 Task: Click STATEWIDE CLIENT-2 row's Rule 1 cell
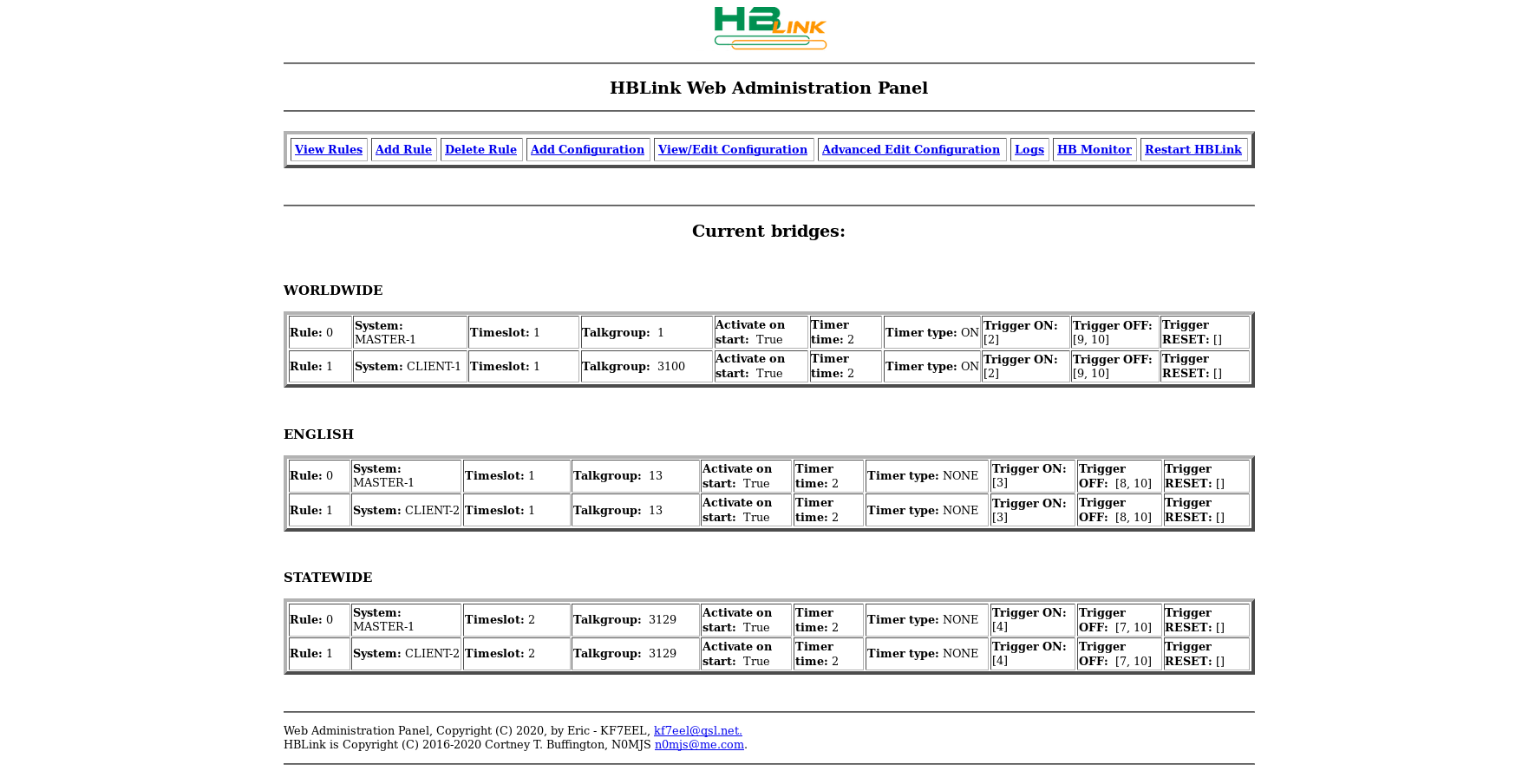pos(319,654)
